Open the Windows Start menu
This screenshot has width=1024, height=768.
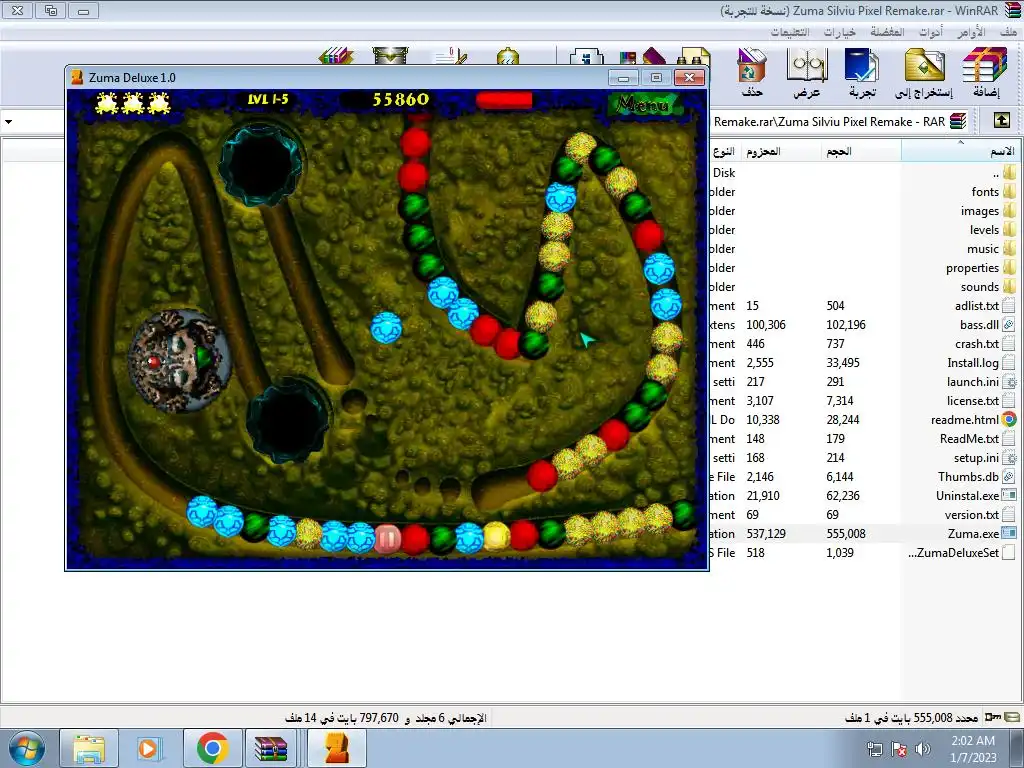pyautogui.click(x=27, y=748)
